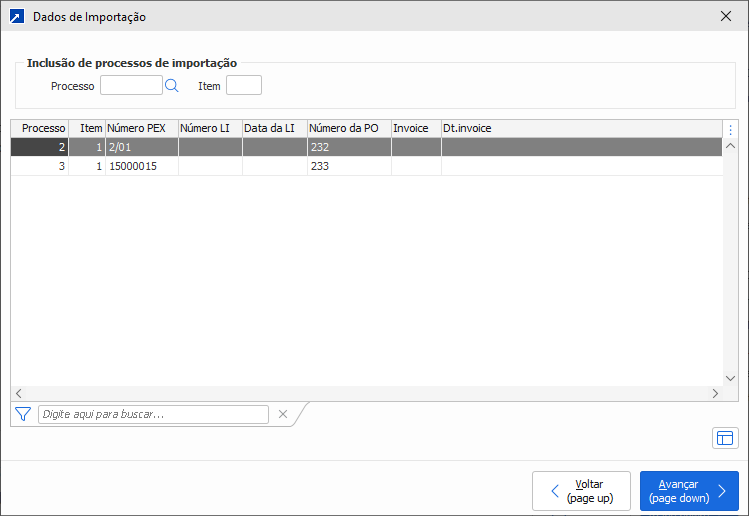This screenshot has height=516, width=749.
Task: Sort by the Número da PO column header
Action: [x=348, y=128]
